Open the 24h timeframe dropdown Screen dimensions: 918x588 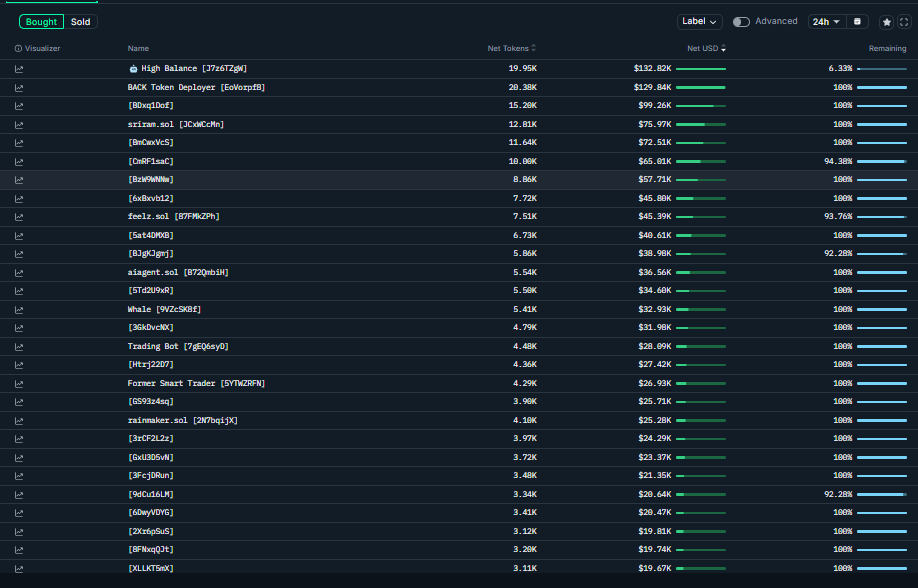point(826,22)
